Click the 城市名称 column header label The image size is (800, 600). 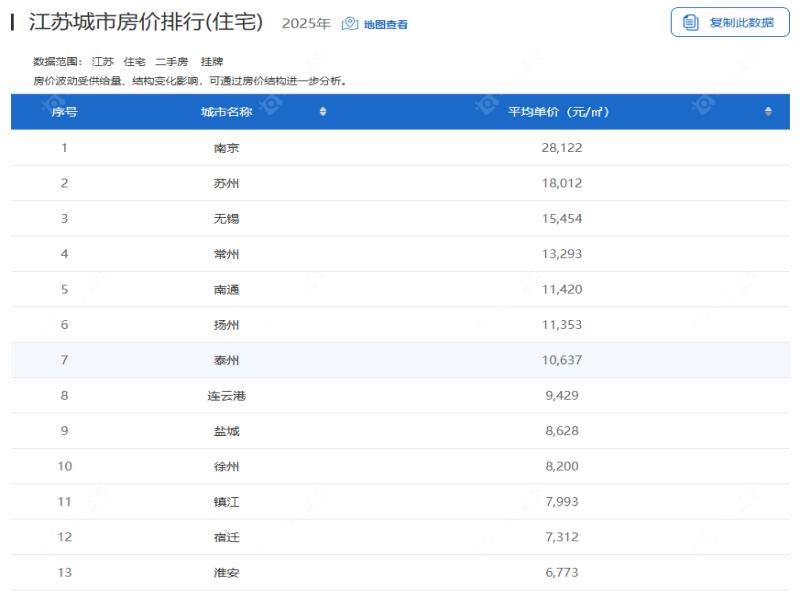226,112
